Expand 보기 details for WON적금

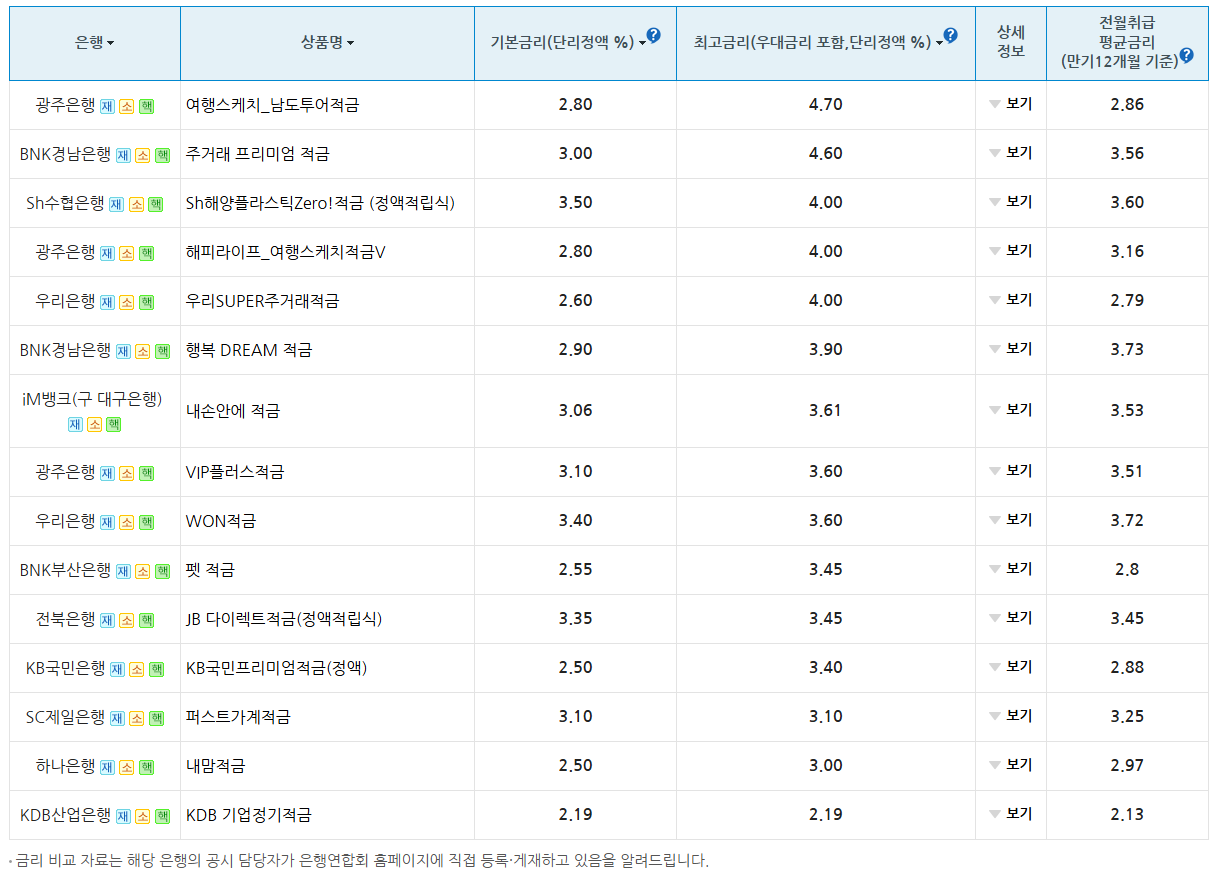pyautogui.click(x=1011, y=520)
